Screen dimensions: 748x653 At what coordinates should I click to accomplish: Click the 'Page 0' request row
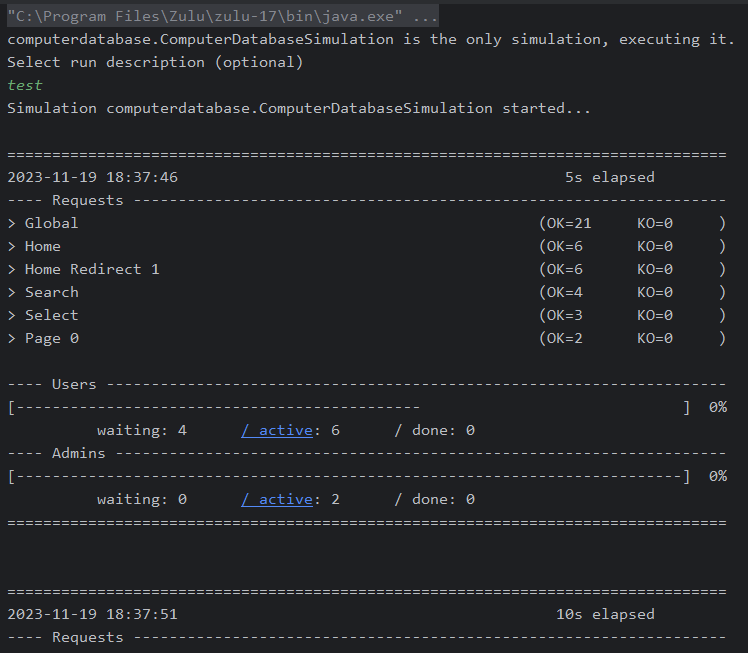[x=366, y=338]
